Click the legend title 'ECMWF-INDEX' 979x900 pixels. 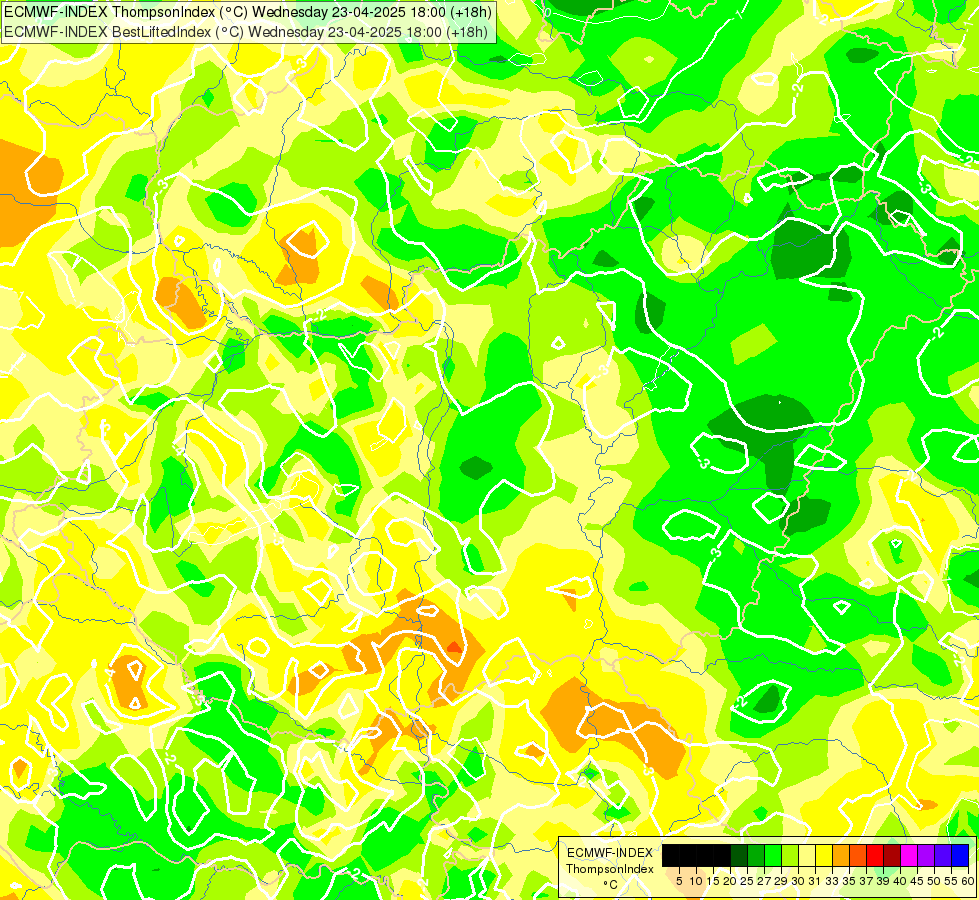[x=610, y=853]
